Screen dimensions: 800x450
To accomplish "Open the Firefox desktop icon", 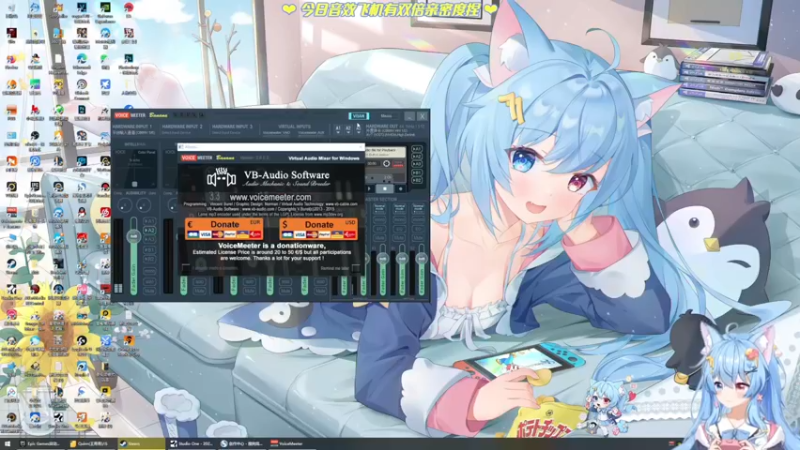I will tap(11, 62).
